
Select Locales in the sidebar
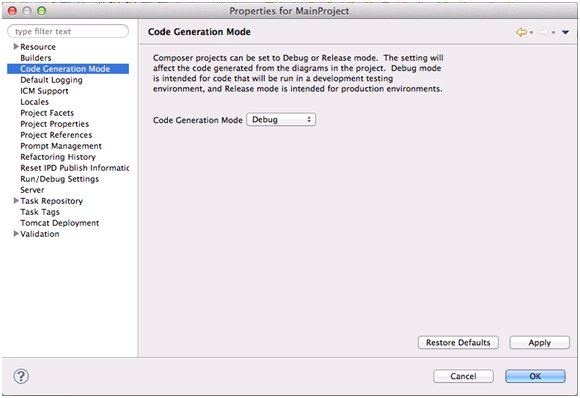pyautogui.click(x=34, y=102)
